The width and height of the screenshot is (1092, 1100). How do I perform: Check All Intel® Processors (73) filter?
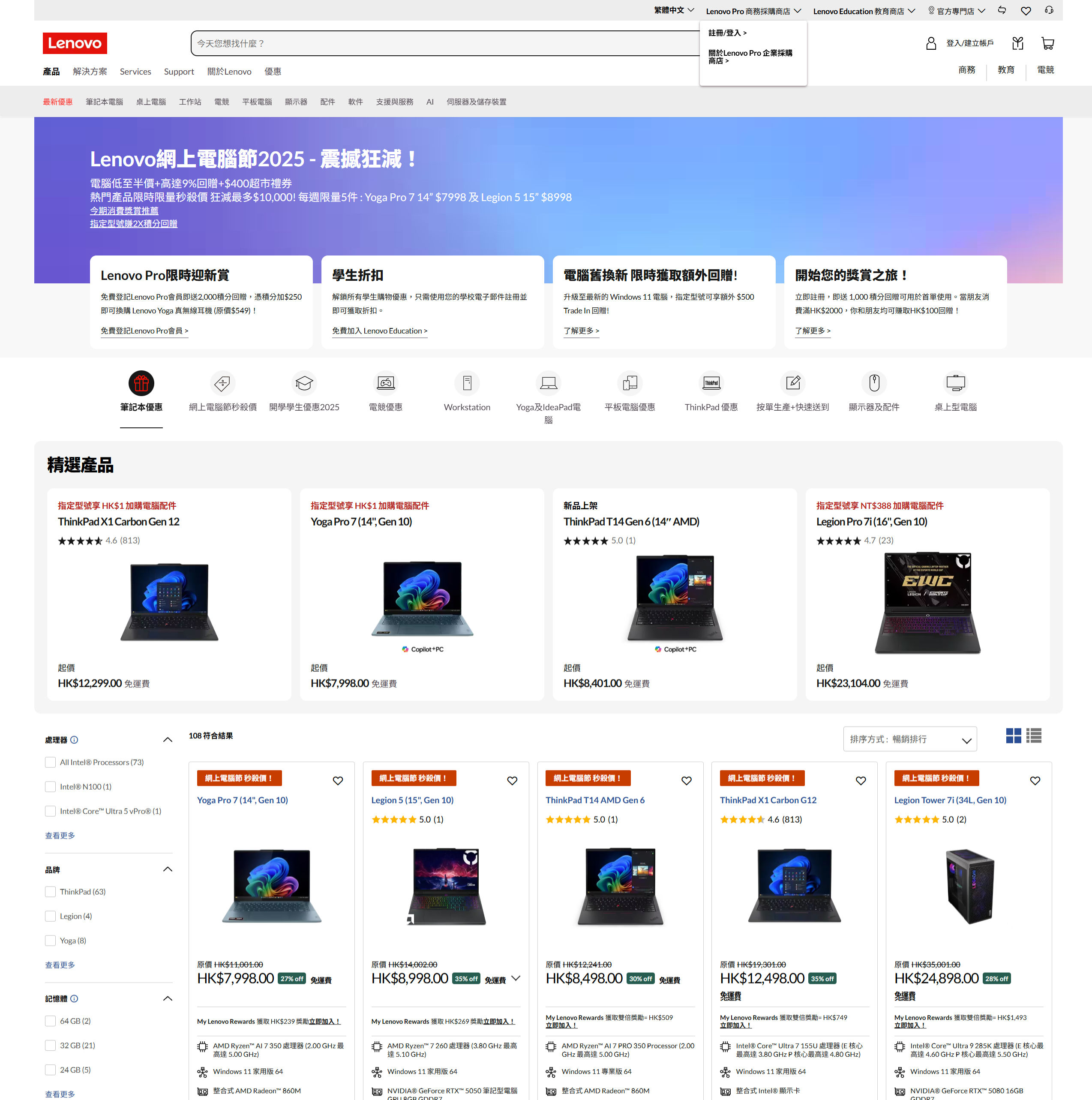tap(50, 762)
